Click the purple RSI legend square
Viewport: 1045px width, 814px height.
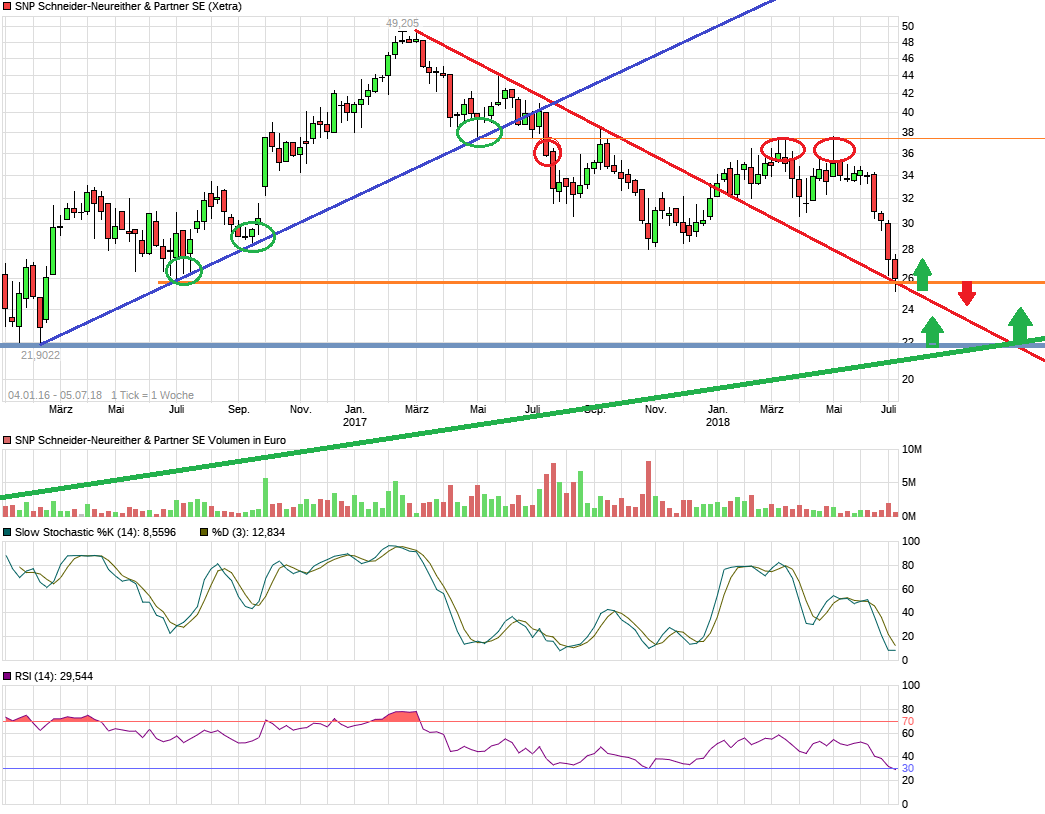7,677
